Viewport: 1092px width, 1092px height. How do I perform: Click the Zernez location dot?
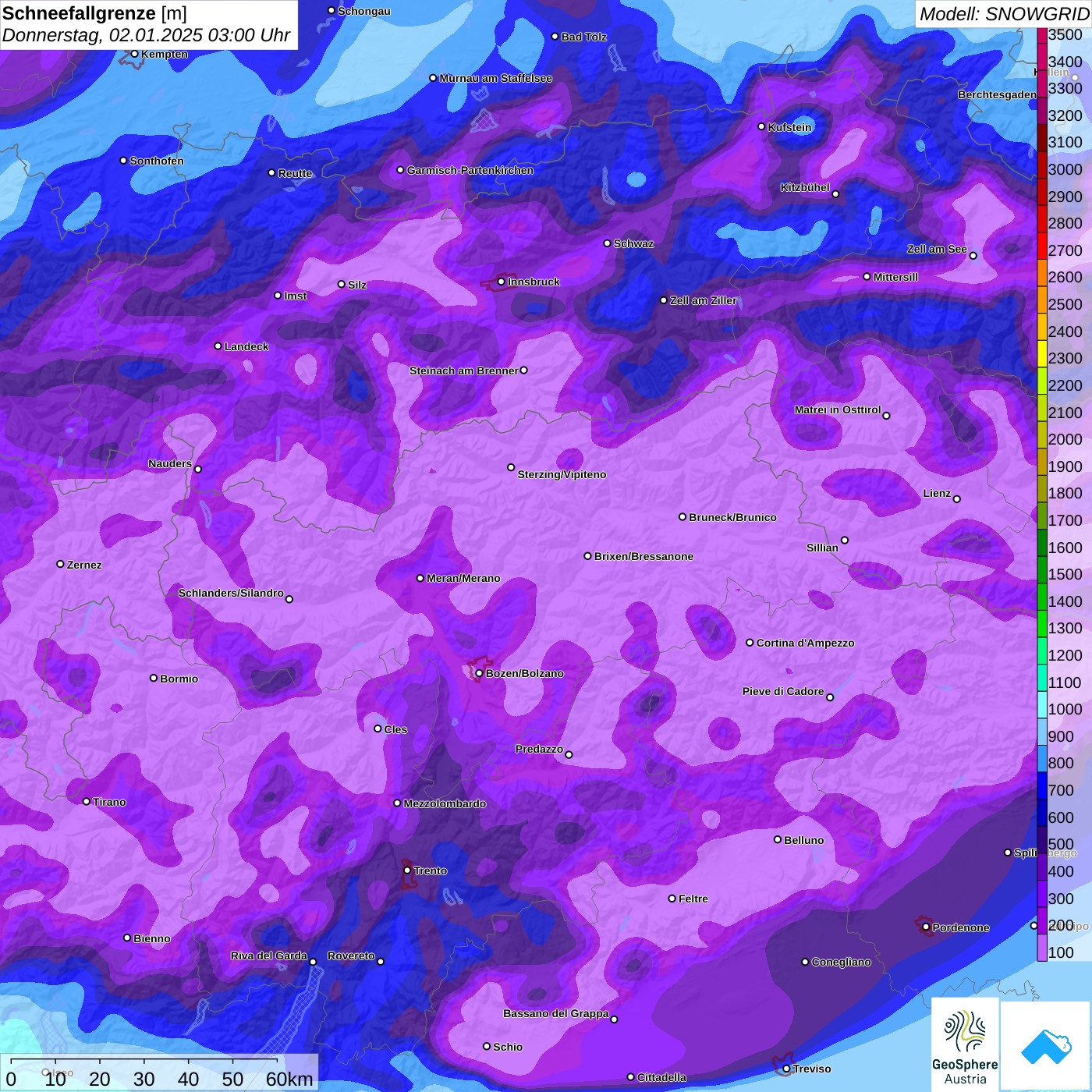[60, 564]
